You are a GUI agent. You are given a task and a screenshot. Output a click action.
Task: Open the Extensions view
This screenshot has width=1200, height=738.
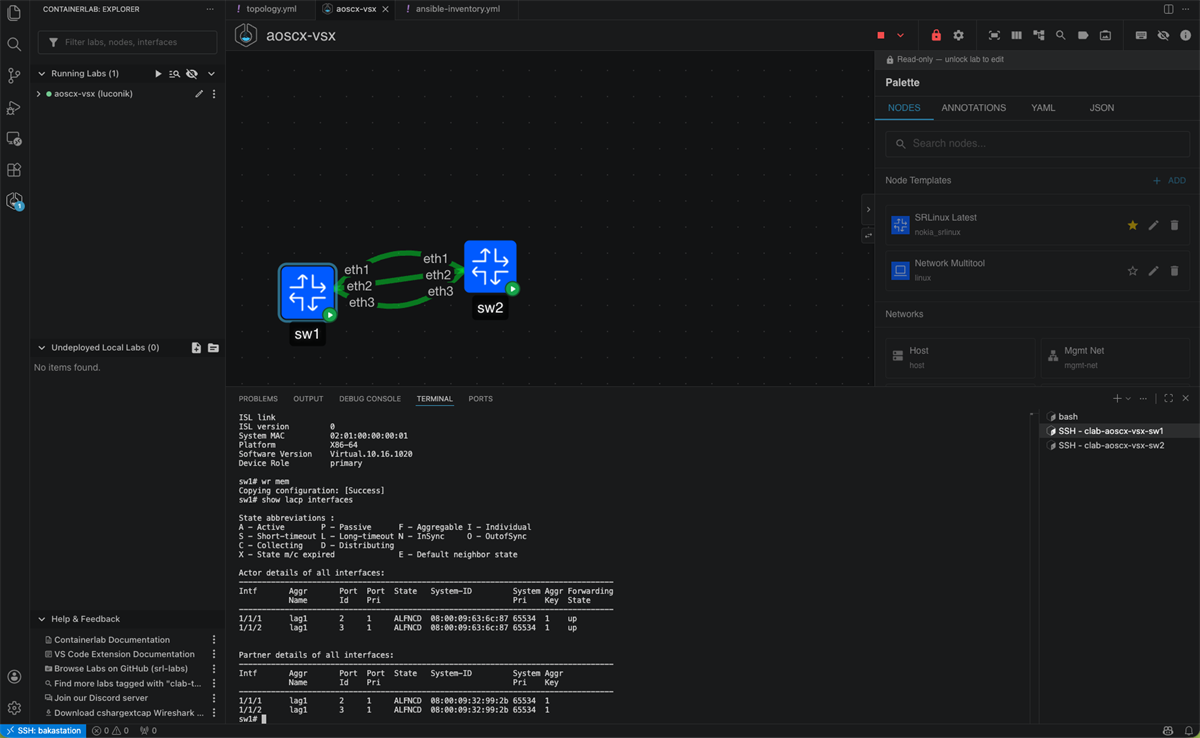coord(14,170)
